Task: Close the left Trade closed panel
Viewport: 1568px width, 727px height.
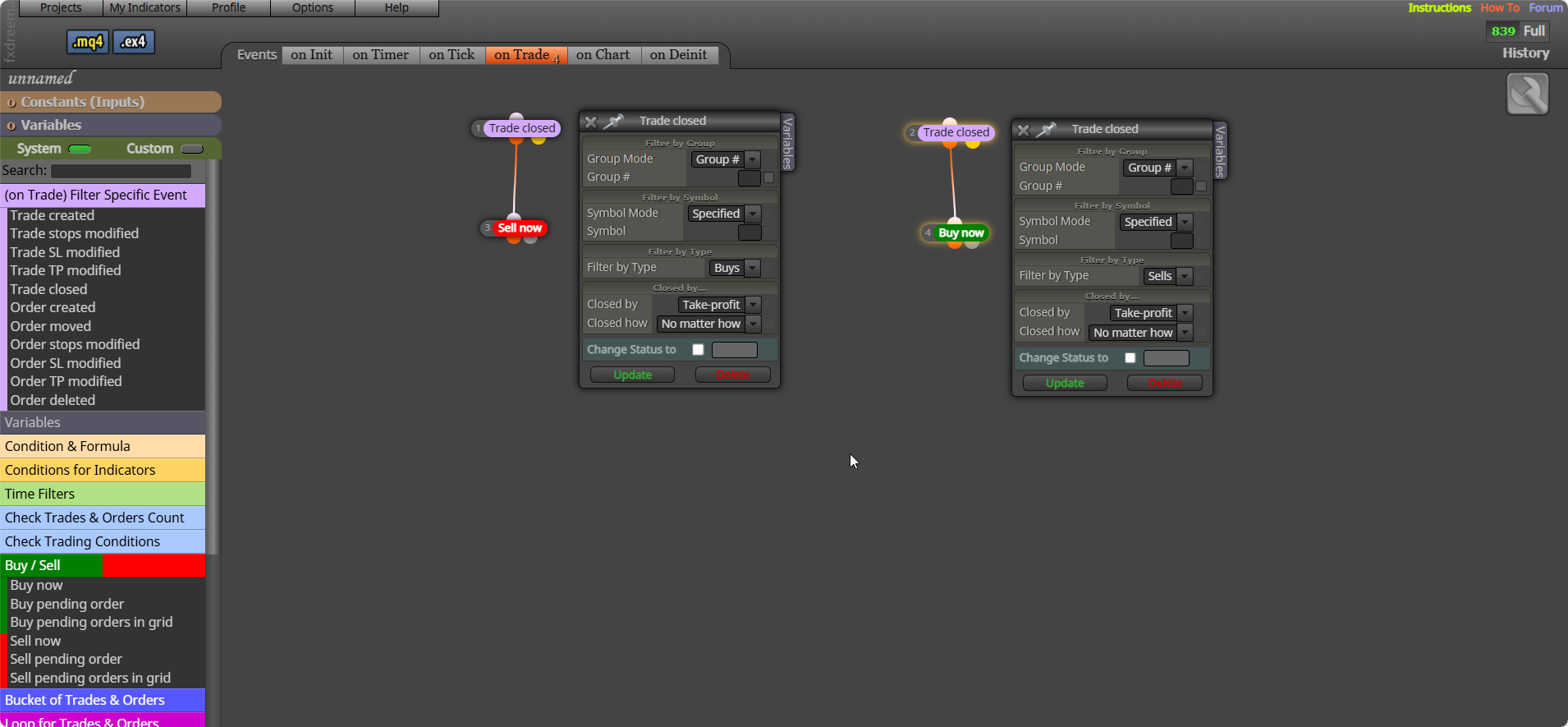Action: pyautogui.click(x=590, y=122)
